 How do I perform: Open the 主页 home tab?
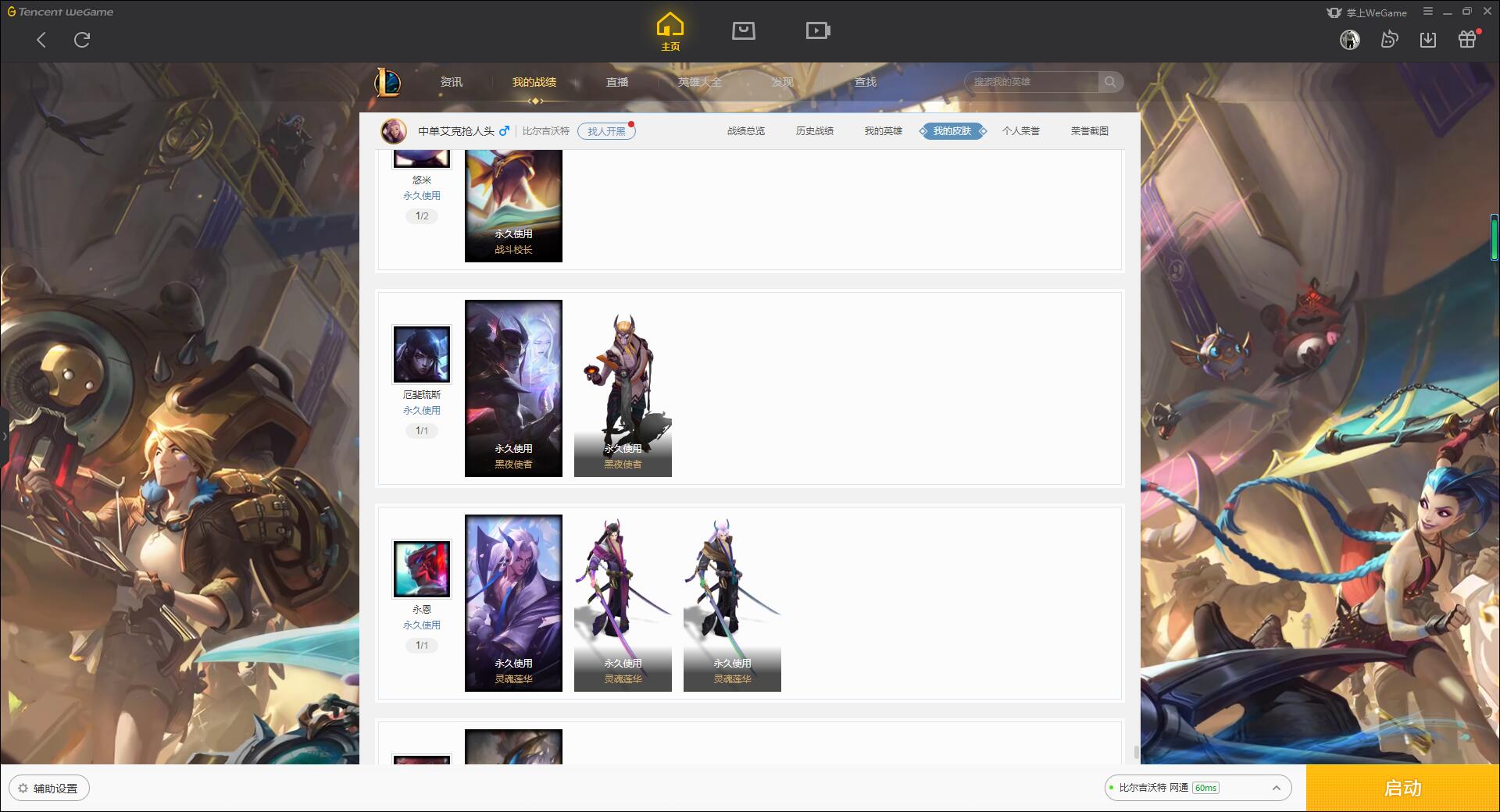pos(670,33)
